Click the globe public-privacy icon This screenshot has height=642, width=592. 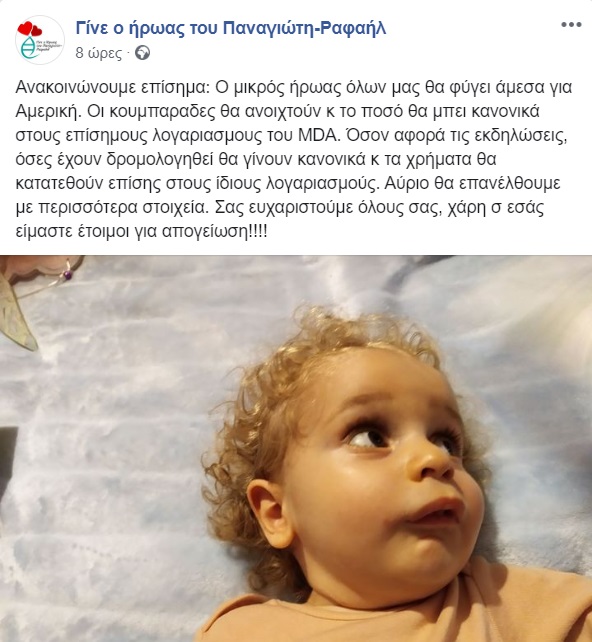tap(142, 53)
